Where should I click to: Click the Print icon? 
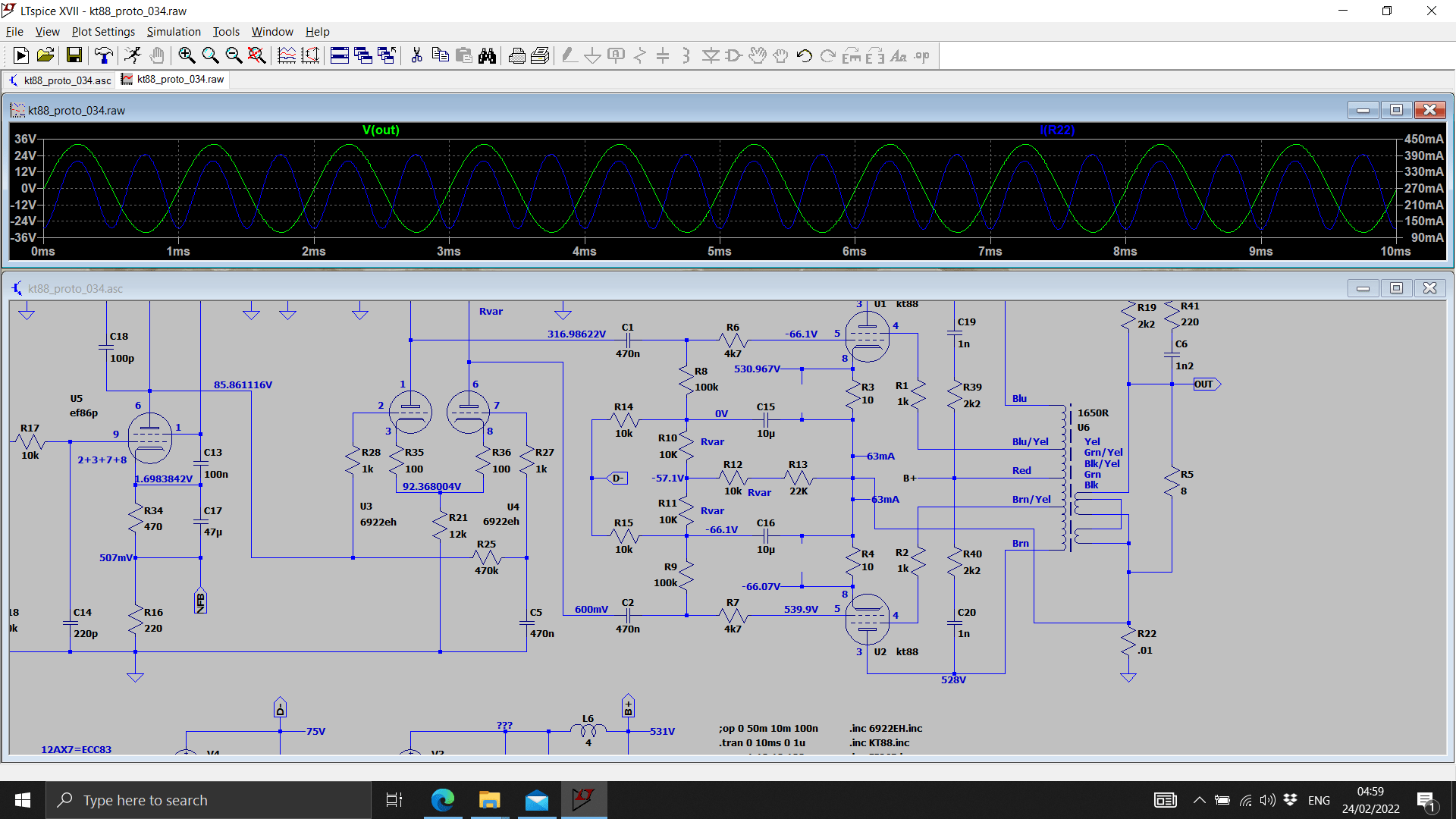pos(540,55)
